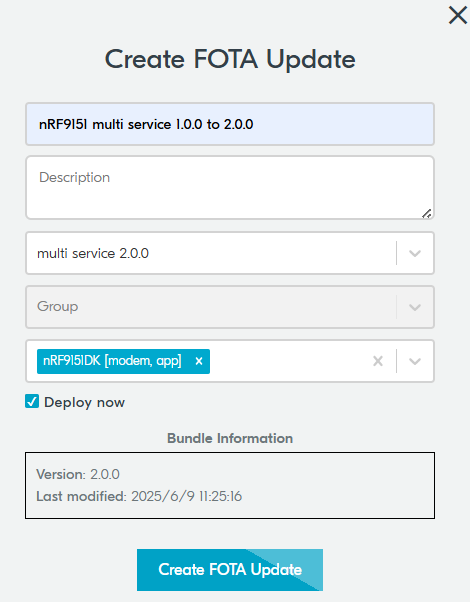
Task: Click the Group selection field
Action: pos(210,307)
